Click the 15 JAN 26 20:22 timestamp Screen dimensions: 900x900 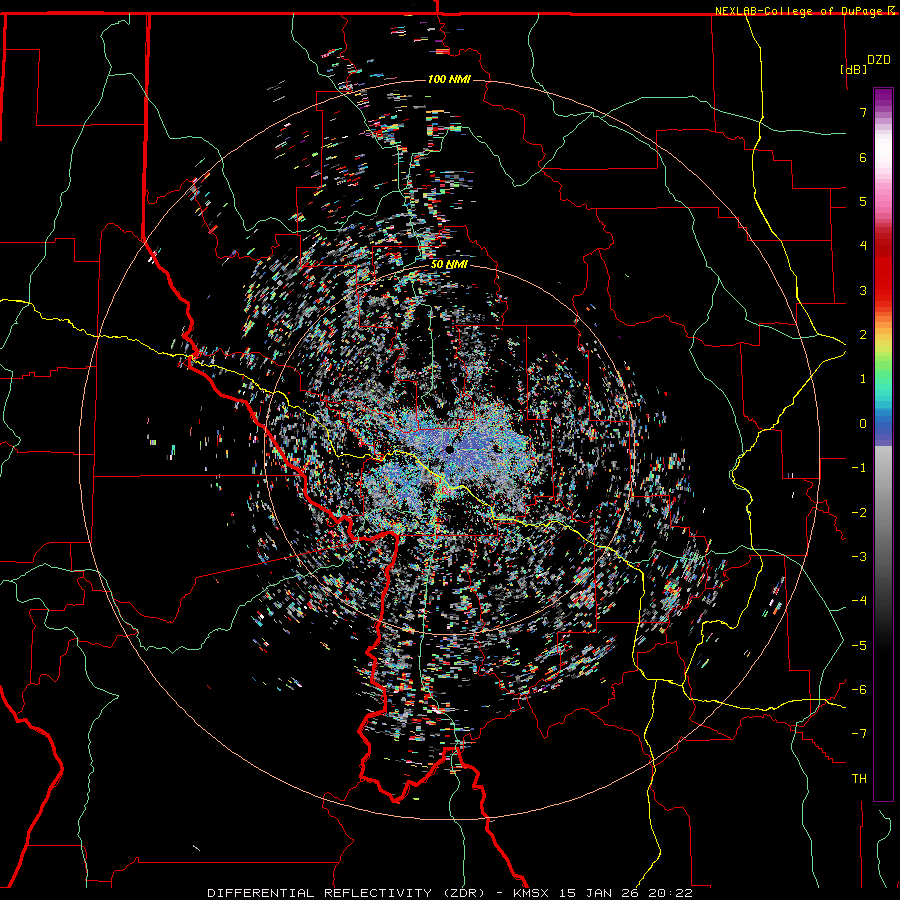(627, 893)
